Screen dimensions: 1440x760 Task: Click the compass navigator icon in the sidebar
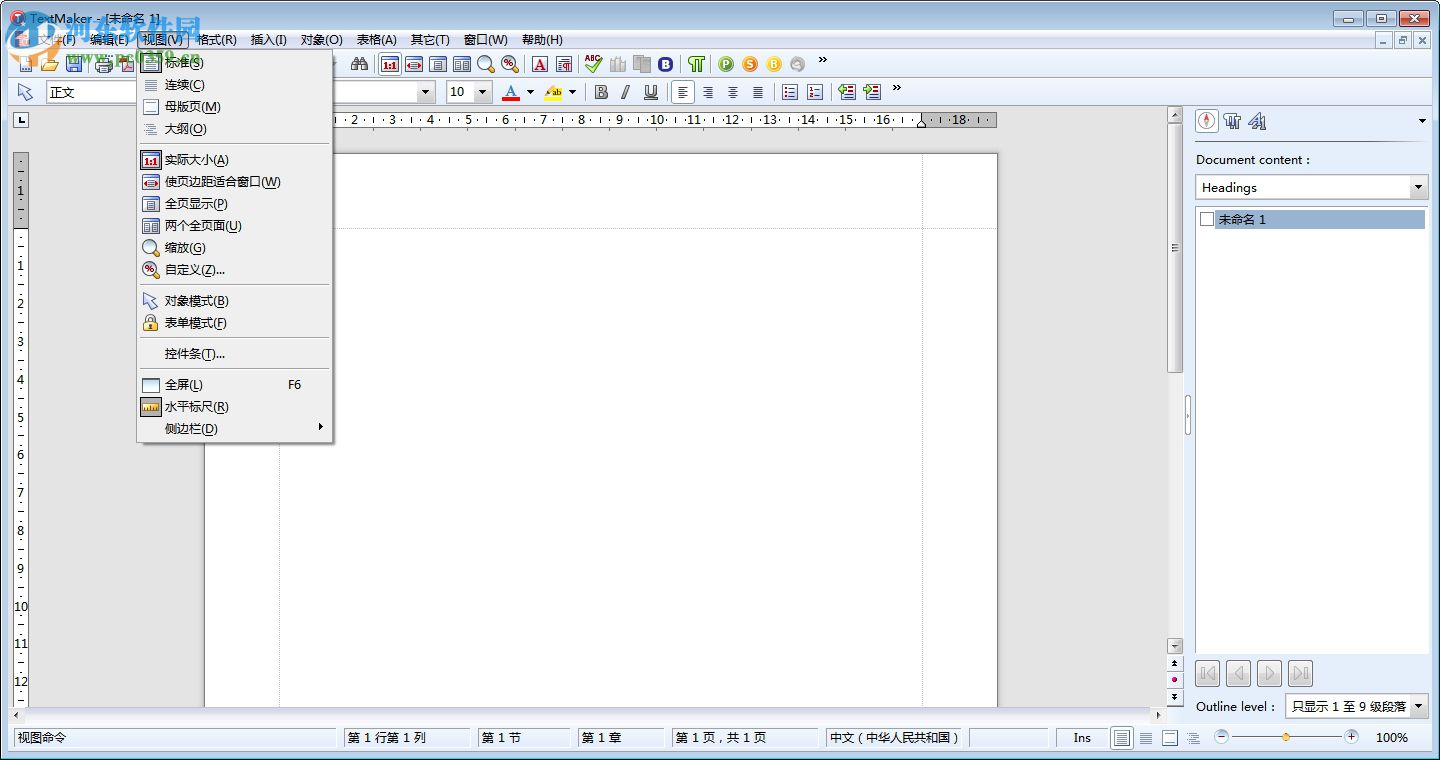click(1207, 121)
